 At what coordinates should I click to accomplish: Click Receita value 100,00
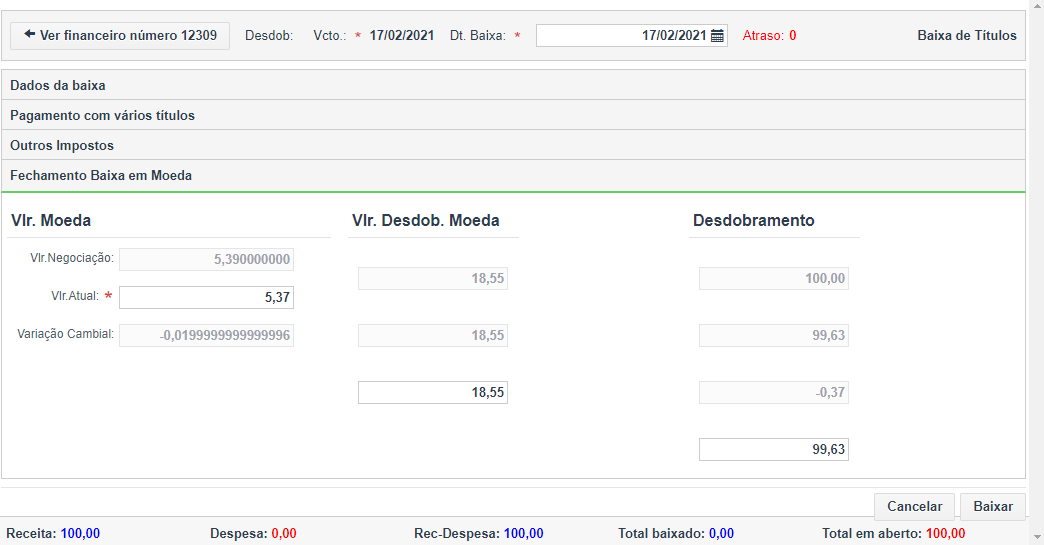coord(81,534)
